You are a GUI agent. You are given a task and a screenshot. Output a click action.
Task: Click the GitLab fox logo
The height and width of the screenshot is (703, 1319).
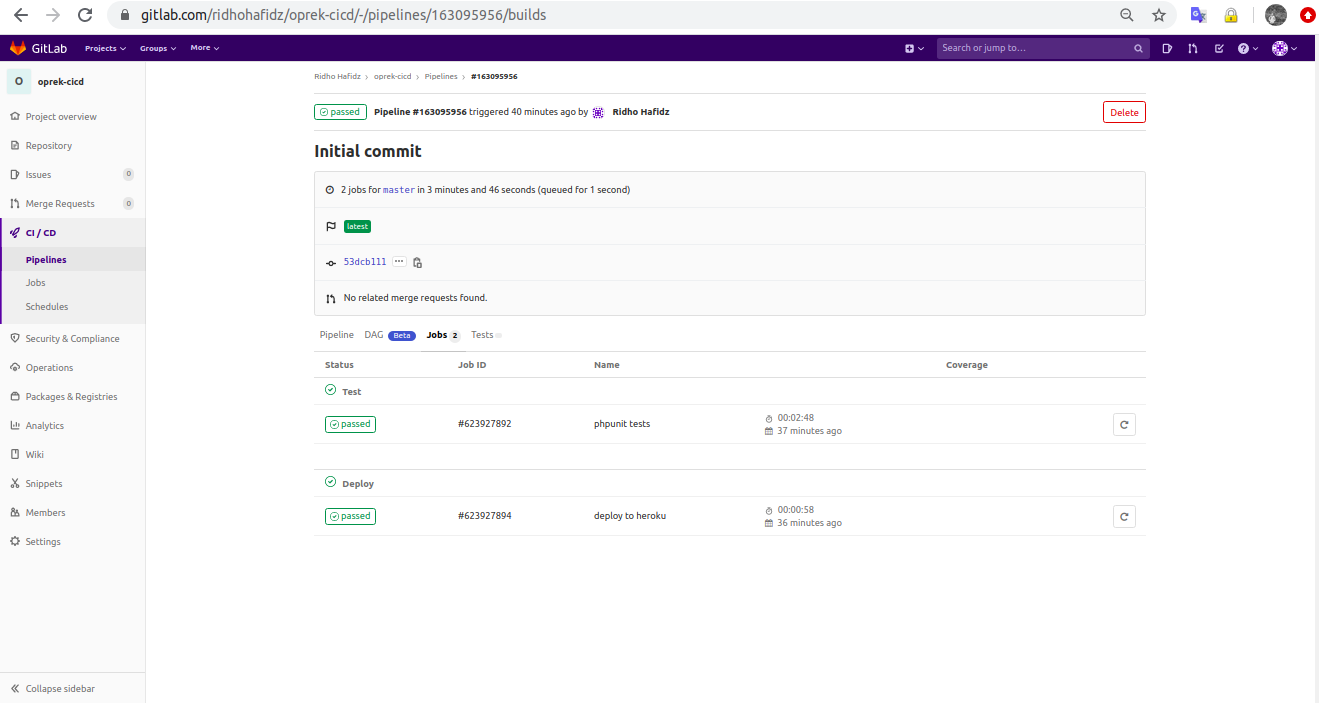(18, 48)
